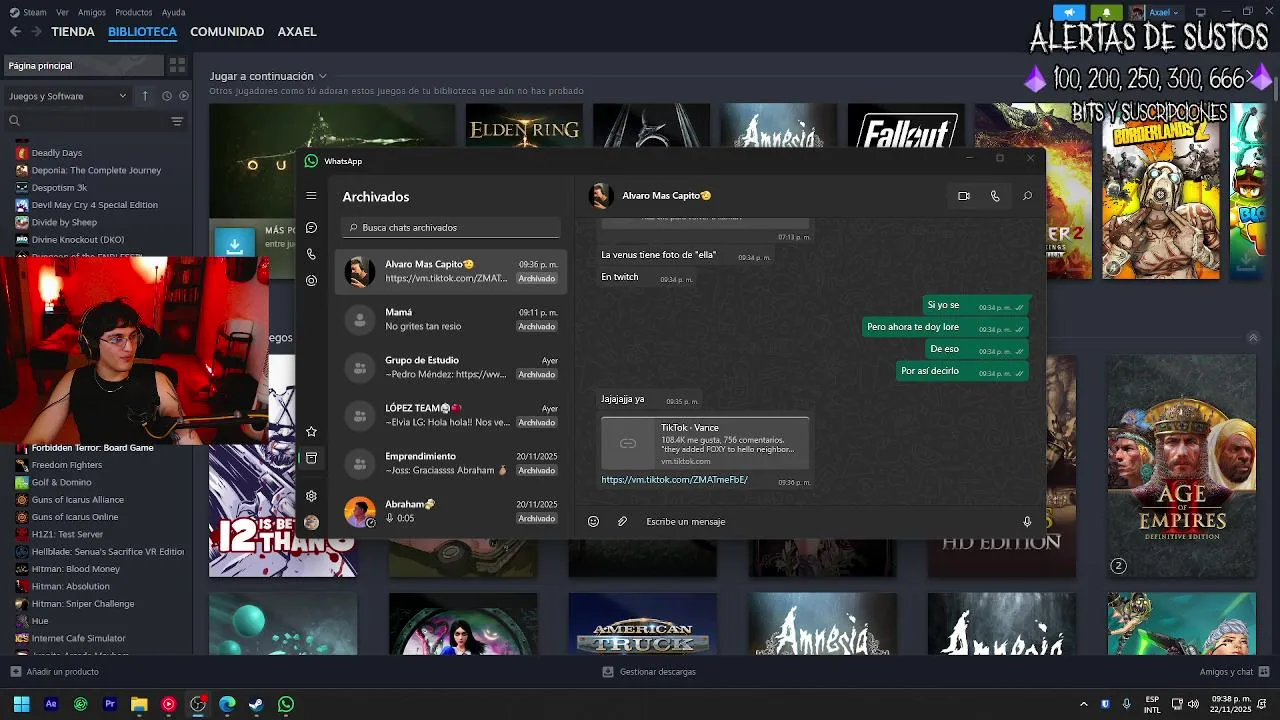Open the Grupo de Estudio archived chat

(451, 367)
